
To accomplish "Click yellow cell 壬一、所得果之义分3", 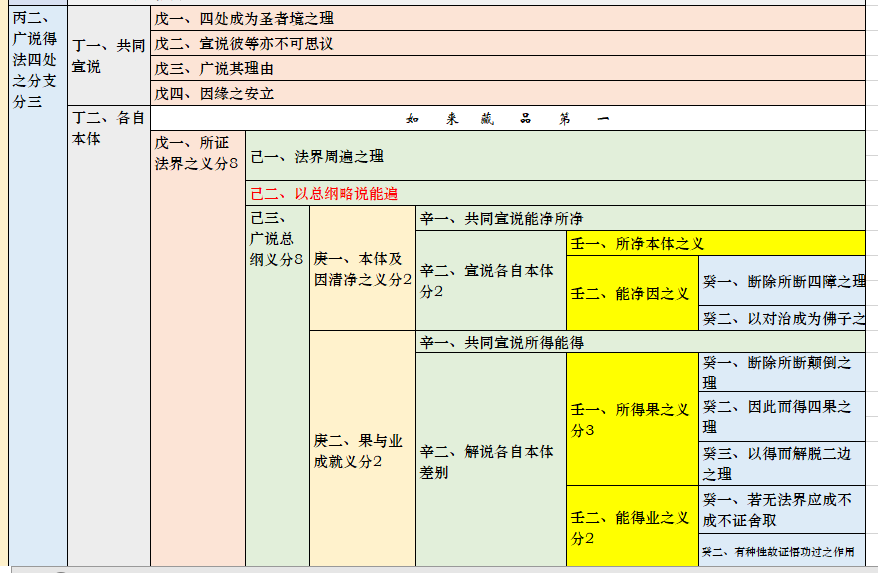I will 632,419.
